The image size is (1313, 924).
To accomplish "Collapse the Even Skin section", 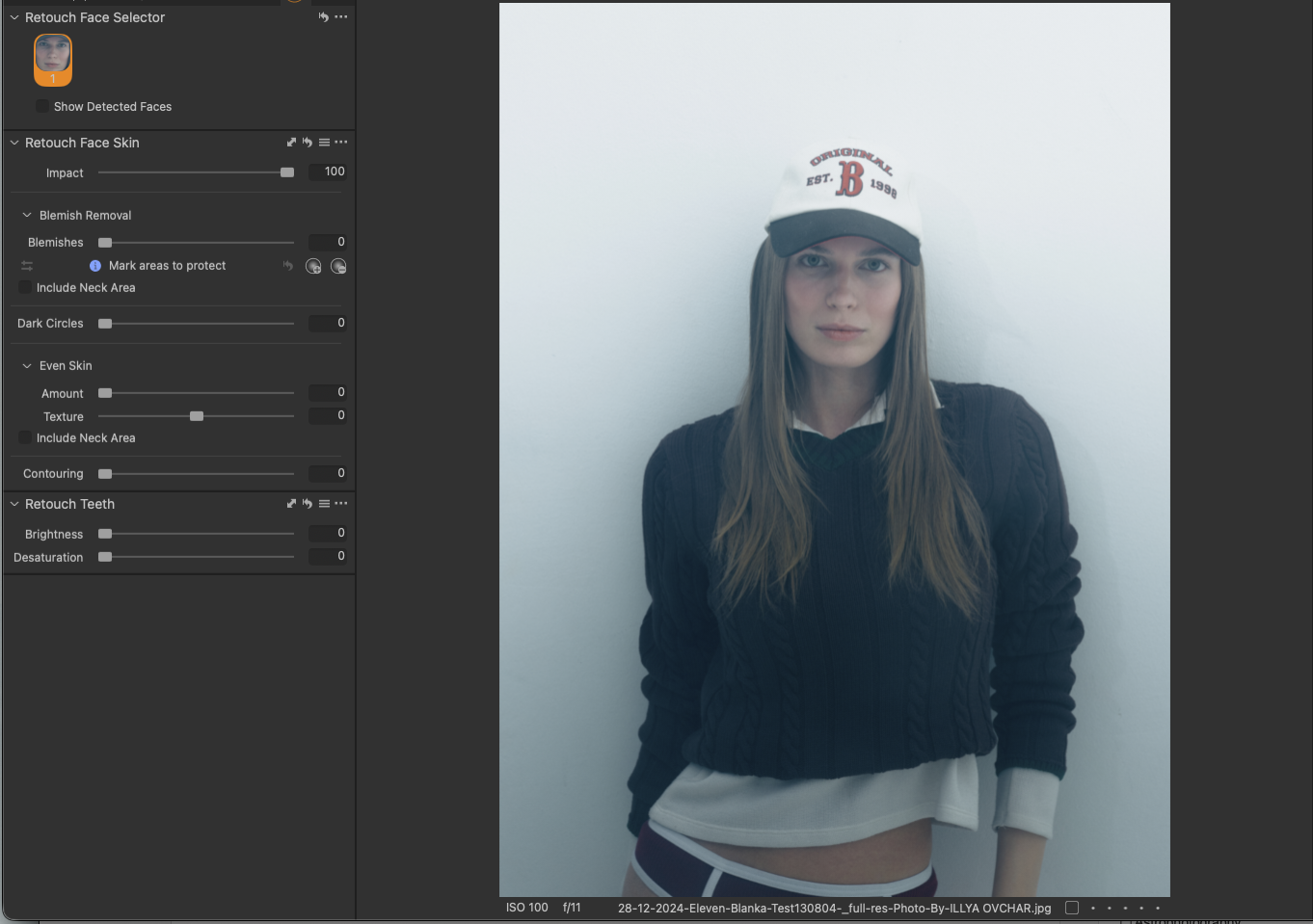I will pyautogui.click(x=27, y=366).
